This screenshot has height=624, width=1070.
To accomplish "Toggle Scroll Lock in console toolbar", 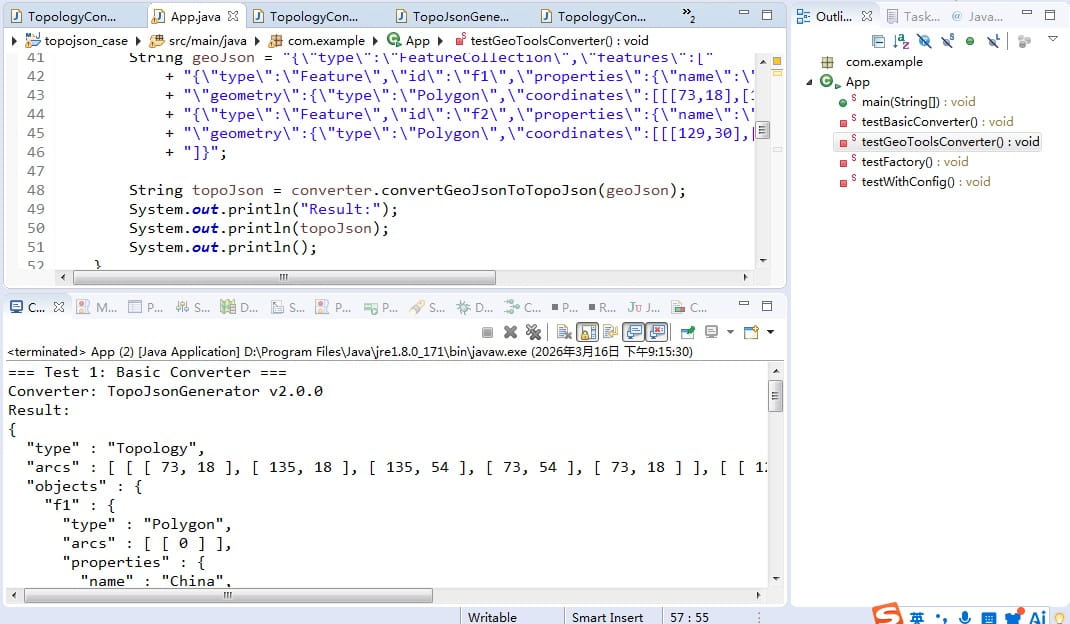I will (587, 332).
